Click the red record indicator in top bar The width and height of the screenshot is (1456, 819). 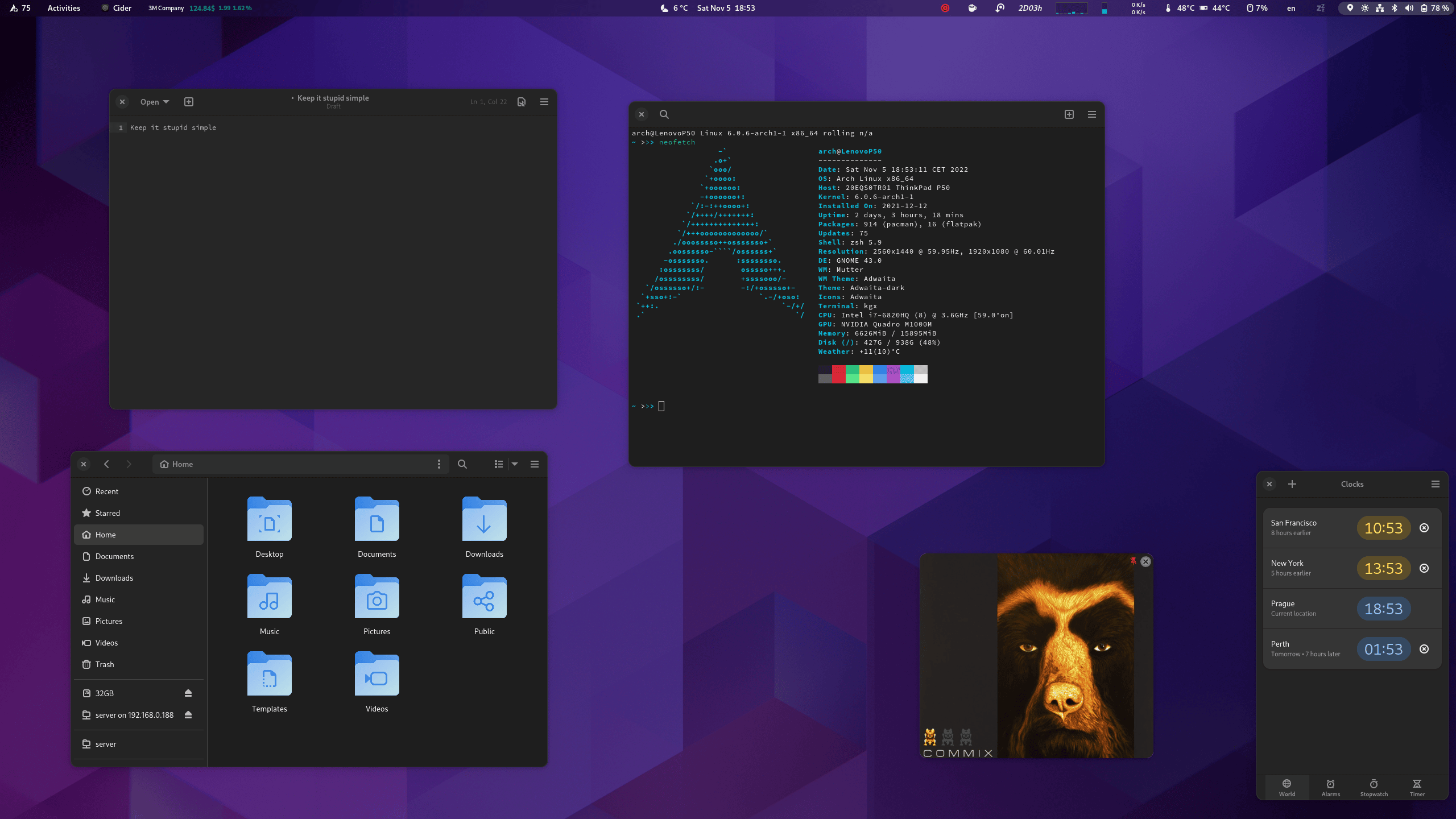click(x=945, y=8)
